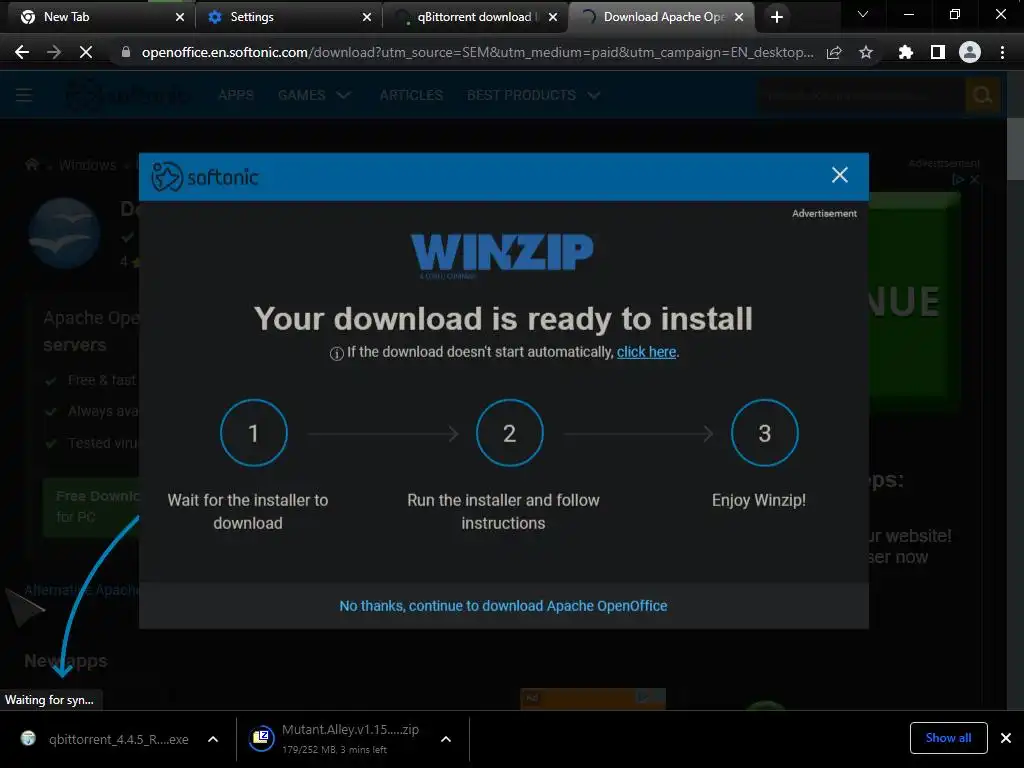Image resolution: width=1024 pixels, height=768 pixels.
Task: Click the orange search button
Action: pos(982,96)
